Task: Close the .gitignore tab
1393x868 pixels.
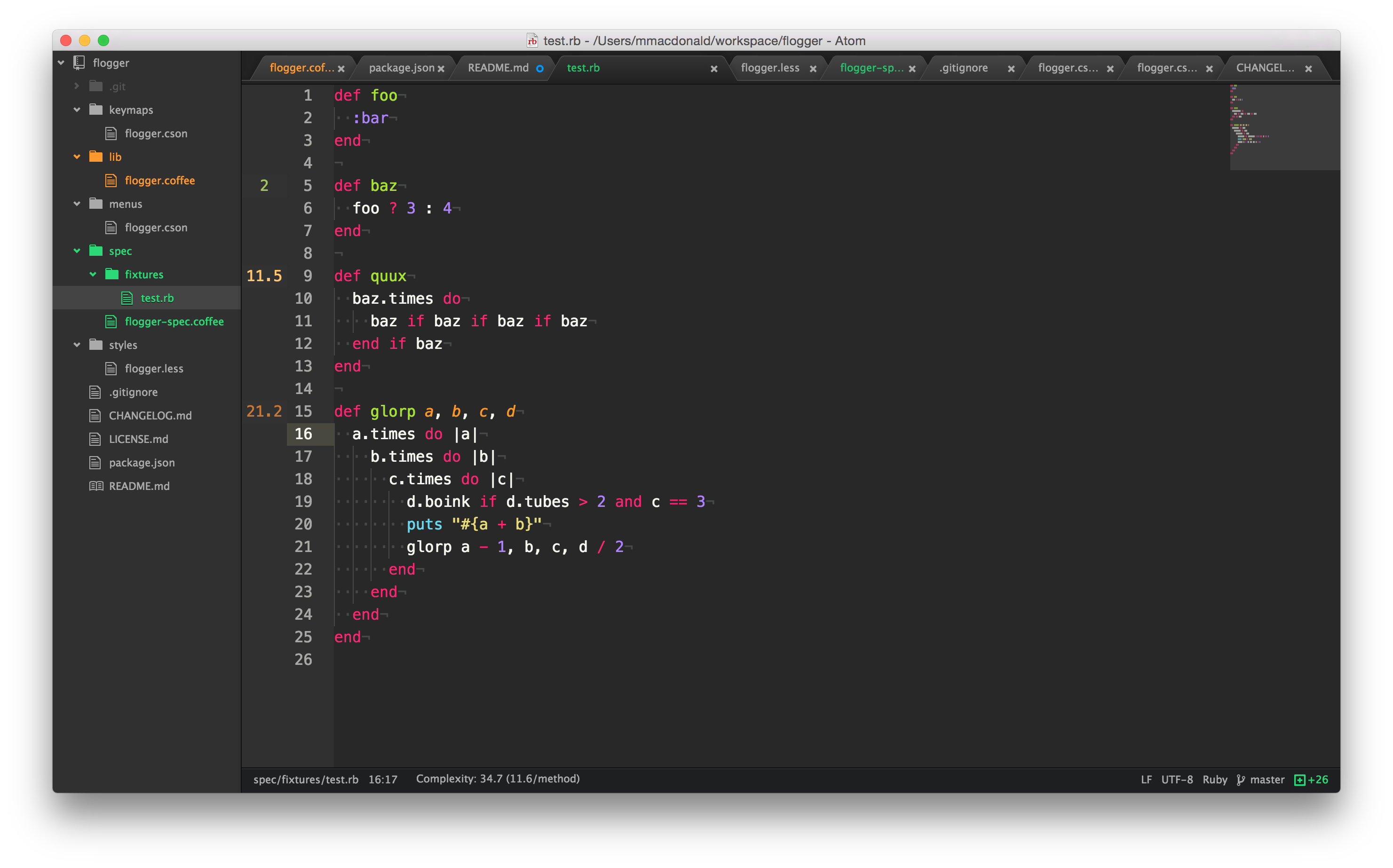Action: click(x=1011, y=69)
